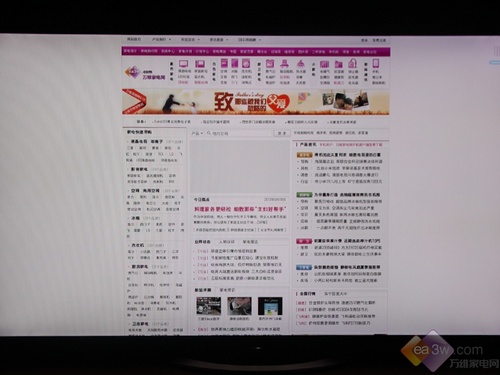The image size is (500, 375).
Task: Click the flat-screen TV category icon
Action: pos(183,64)
